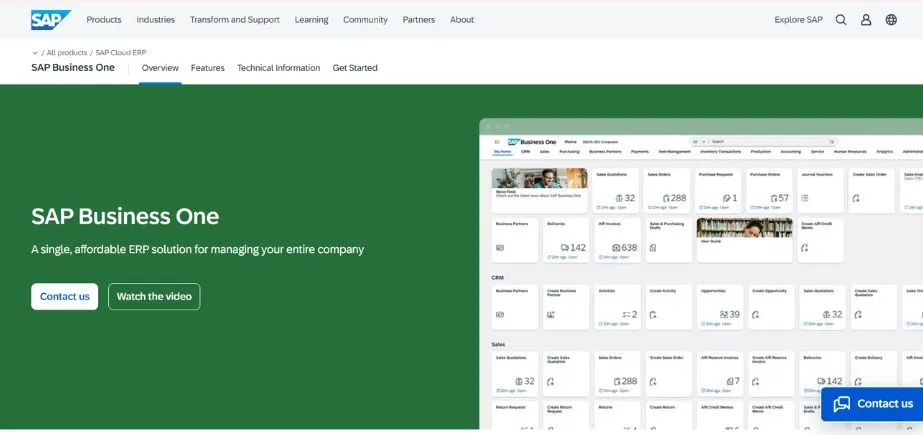This screenshot has width=923, height=435.
Task: Click the Create A/R Reserve Invoice tile
Action: [771, 374]
